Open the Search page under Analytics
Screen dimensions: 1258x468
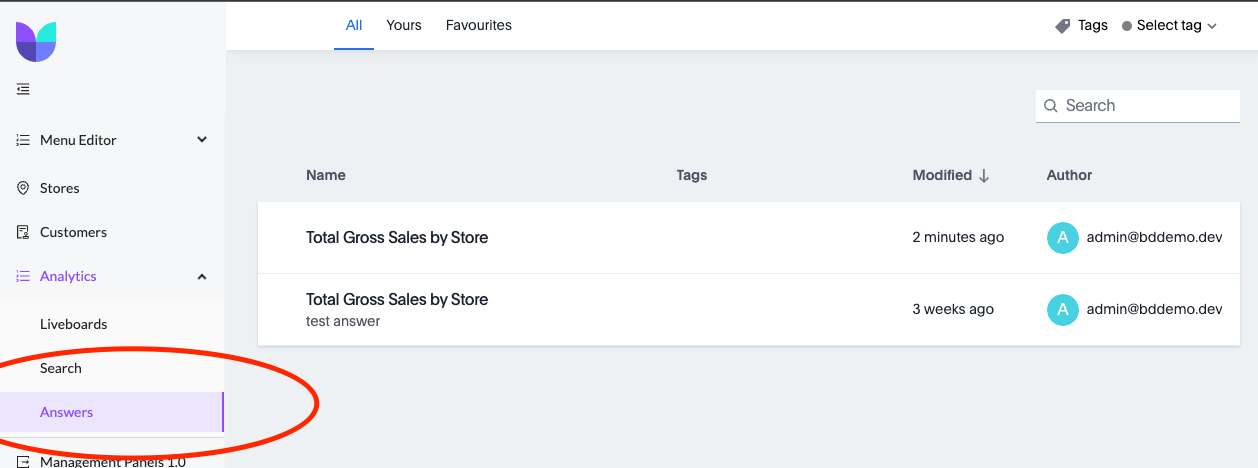(x=61, y=368)
